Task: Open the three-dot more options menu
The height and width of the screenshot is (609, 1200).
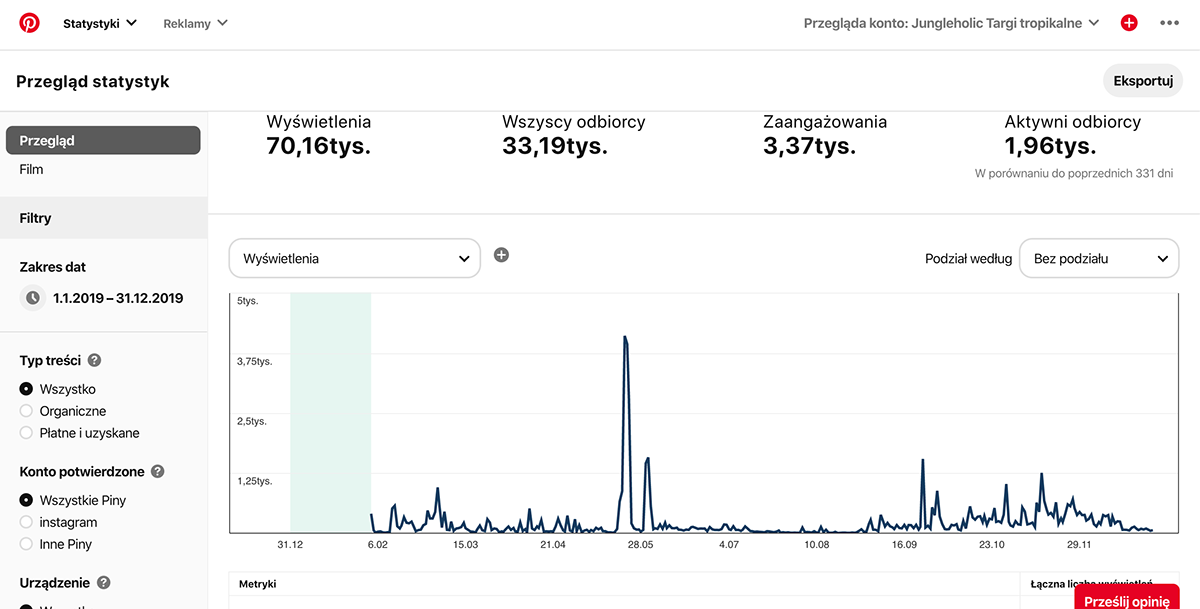Action: pyautogui.click(x=1169, y=23)
